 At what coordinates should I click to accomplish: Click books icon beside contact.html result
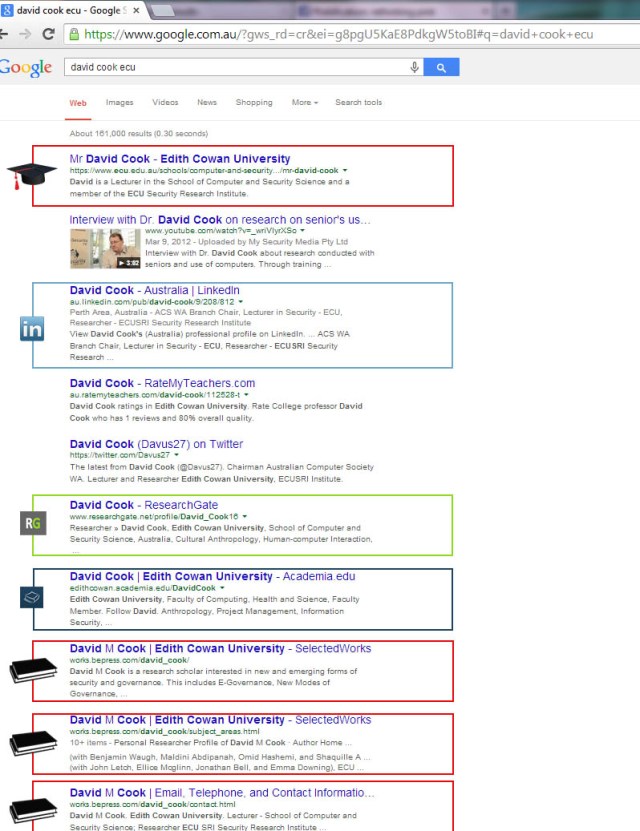(x=33, y=810)
